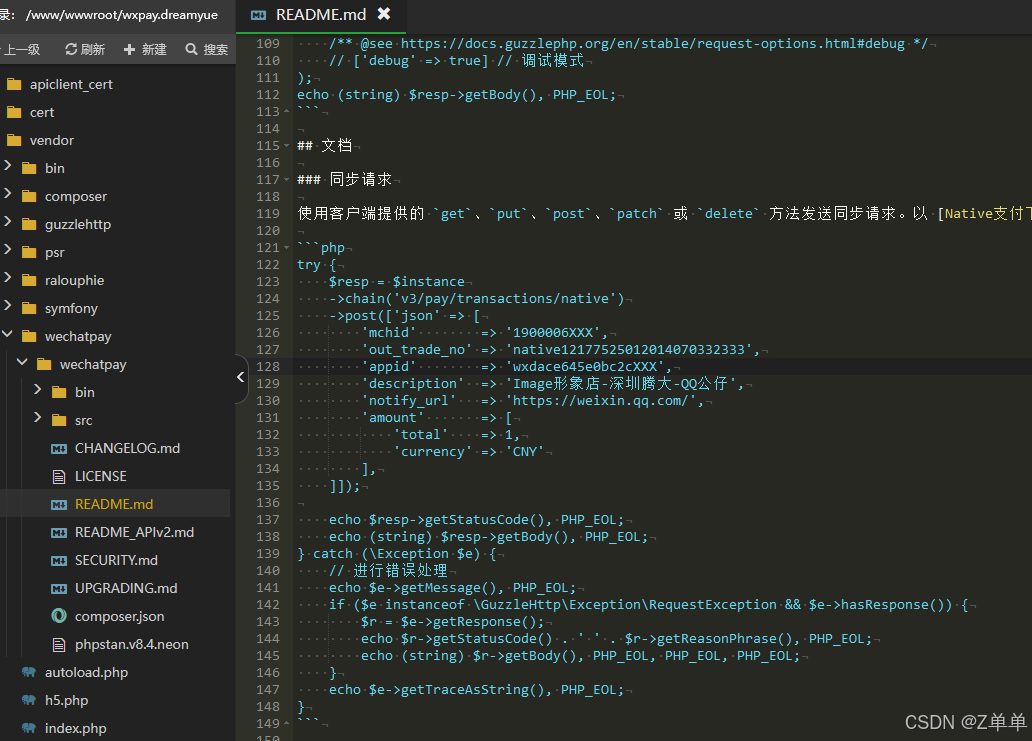This screenshot has height=741, width=1032.
Task: Click the README_APIv2.md markdown file icon
Action: (x=59, y=532)
